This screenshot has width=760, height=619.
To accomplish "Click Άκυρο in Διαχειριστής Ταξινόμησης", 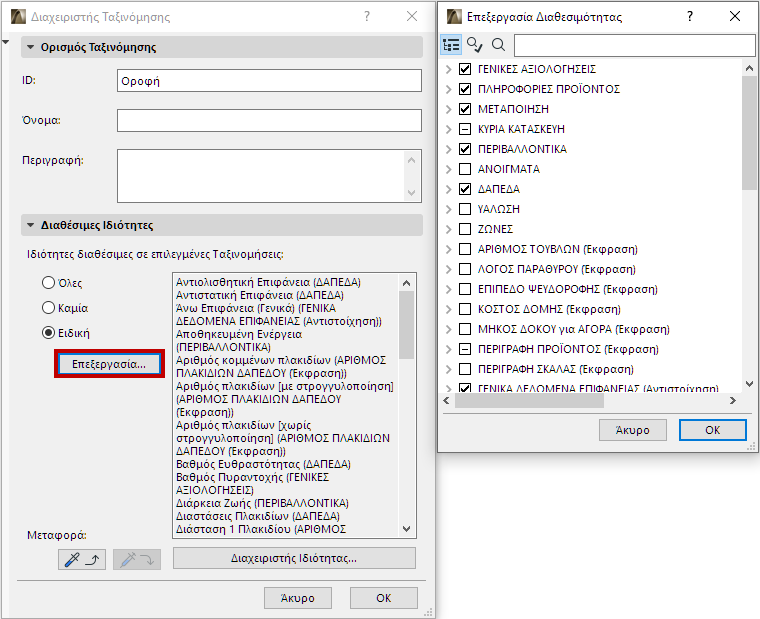I will pos(298,598).
